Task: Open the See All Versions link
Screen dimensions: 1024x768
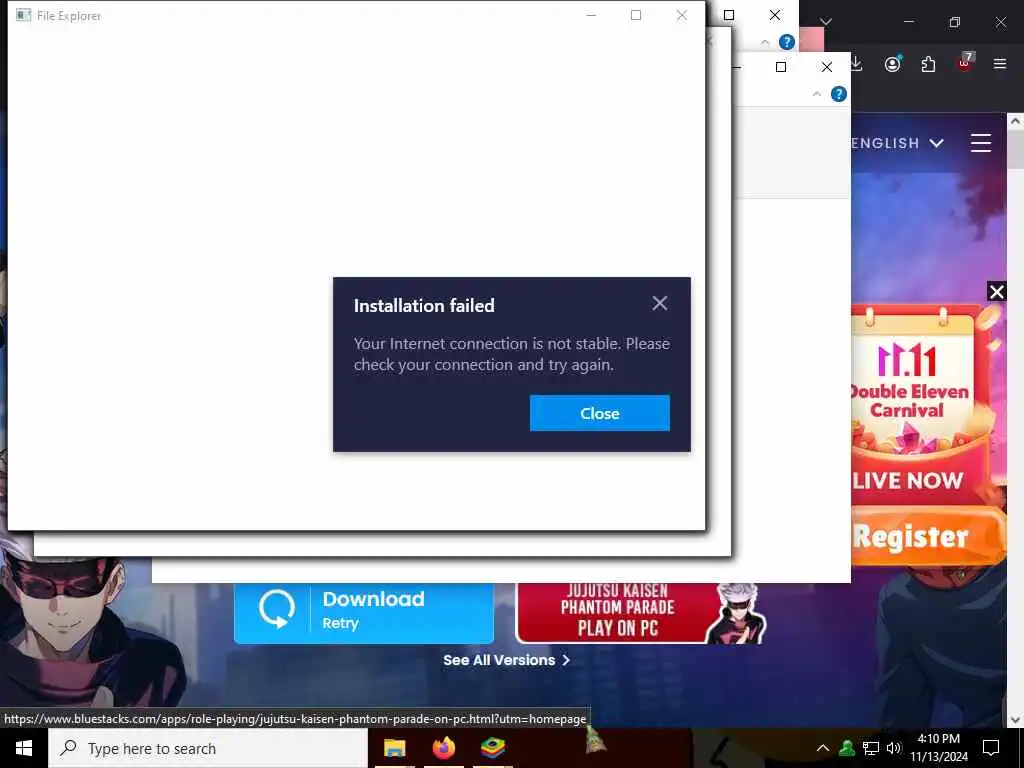Action: coord(507,660)
